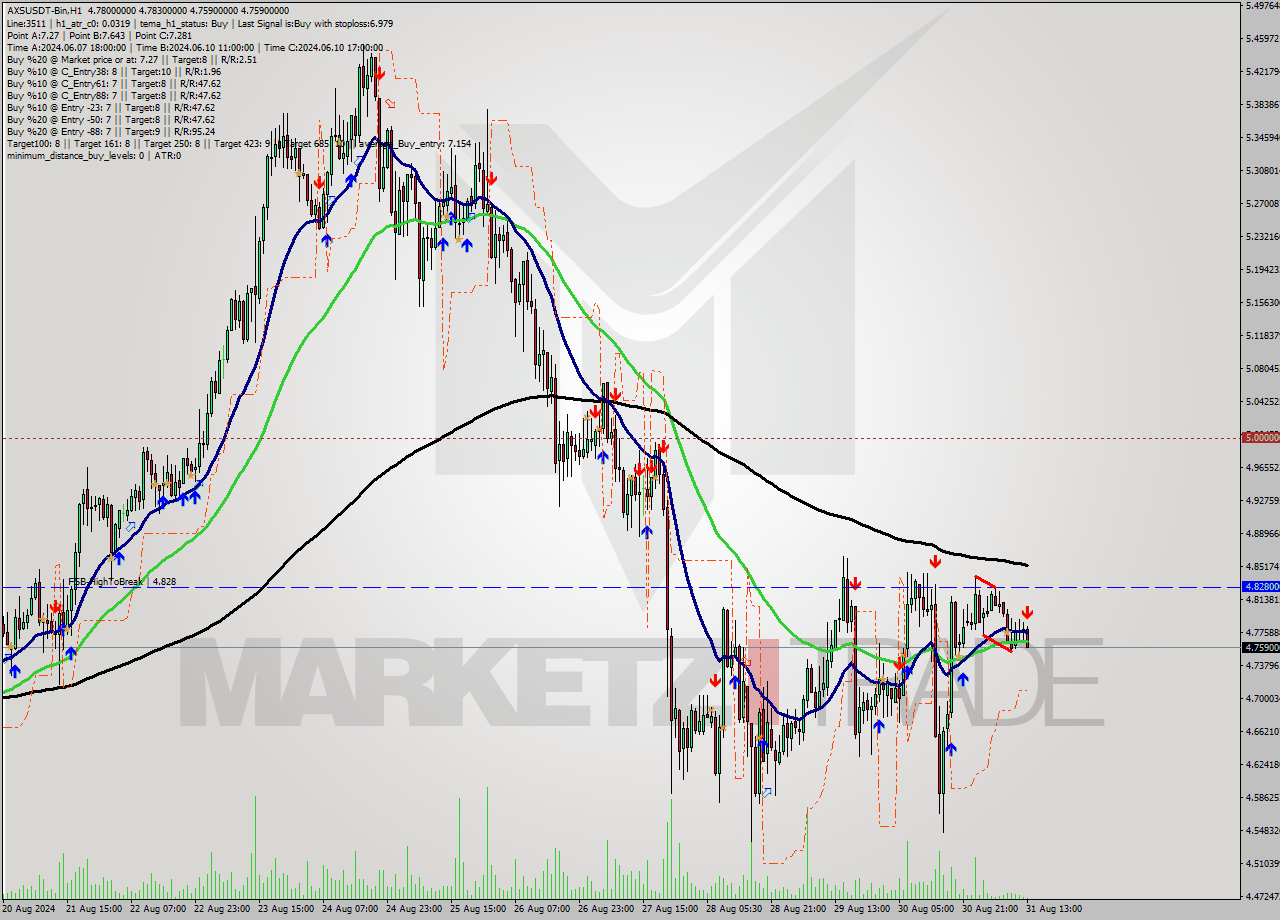Click the '30 Aug 05:00' time axis label
The image size is (1280, 920).
tap(927, 908)
